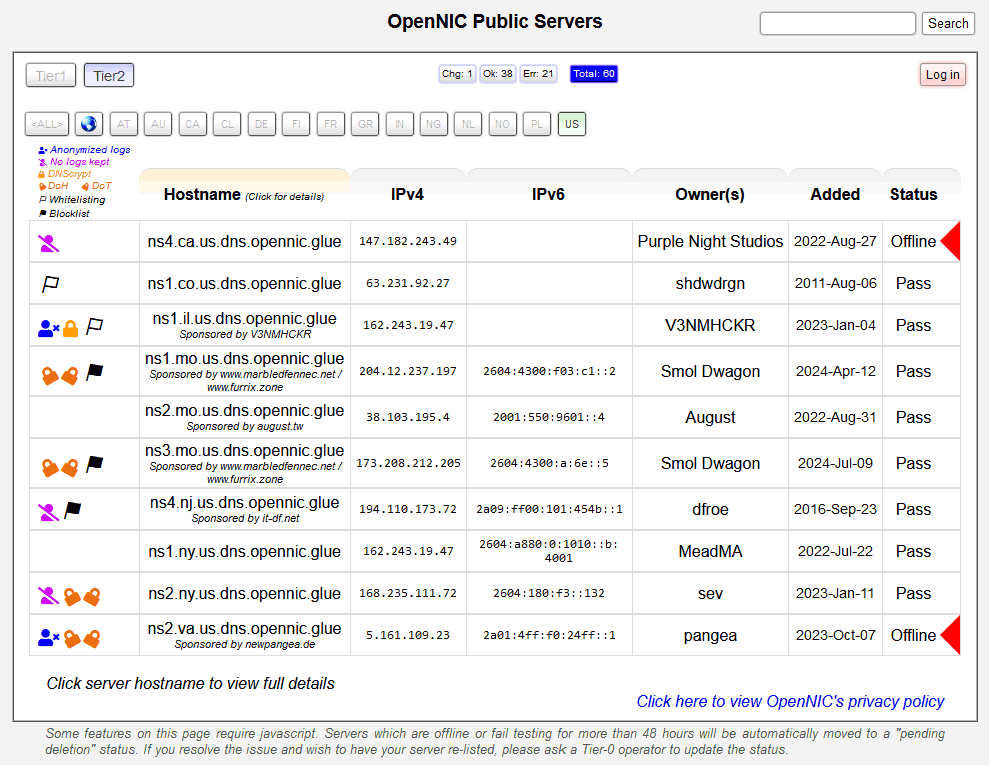Click no-logs icon in ns4.ca row
This screenshot has height=765, width=989.
[x=49, y=243]
